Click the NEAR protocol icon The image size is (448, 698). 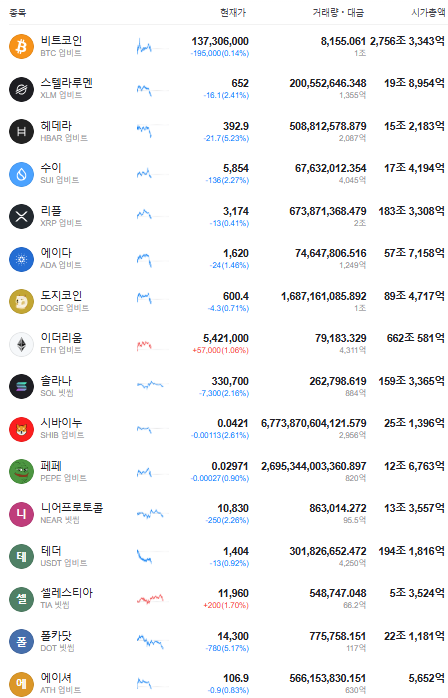21,514
